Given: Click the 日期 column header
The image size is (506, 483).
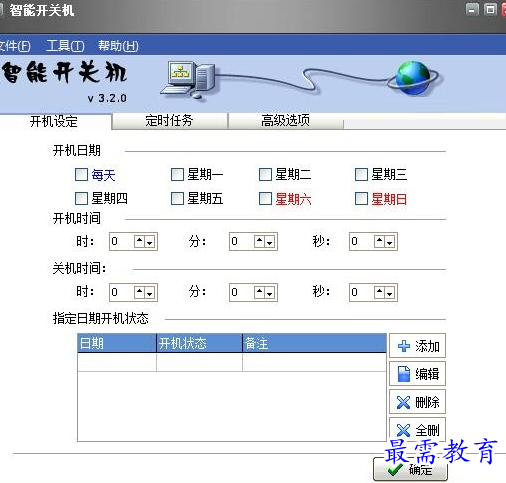Looking at the screenshot, I should (117, 343).
